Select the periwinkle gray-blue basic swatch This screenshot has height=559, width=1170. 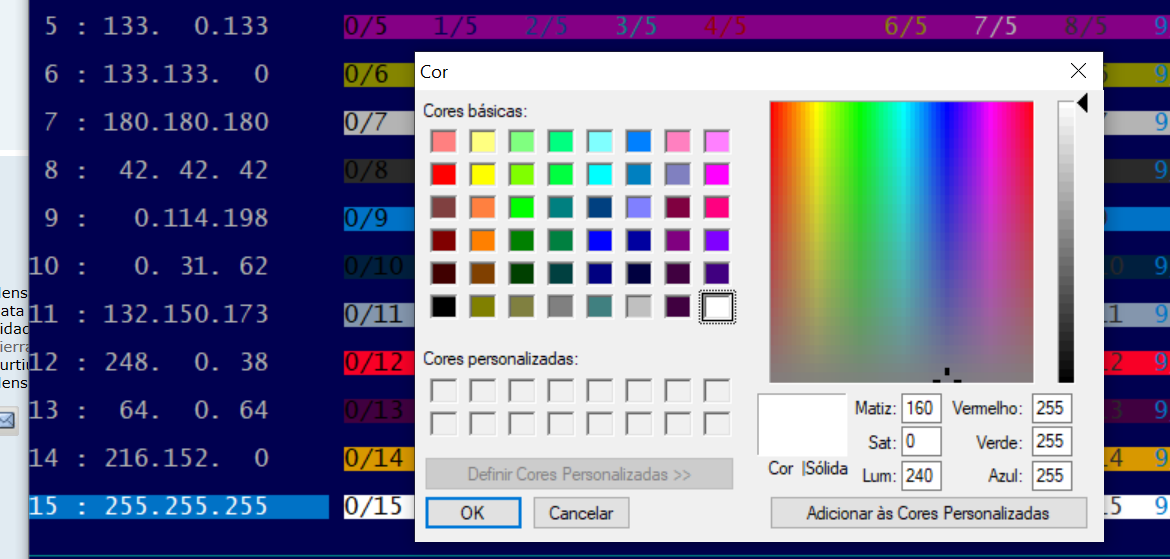[678, 175]
